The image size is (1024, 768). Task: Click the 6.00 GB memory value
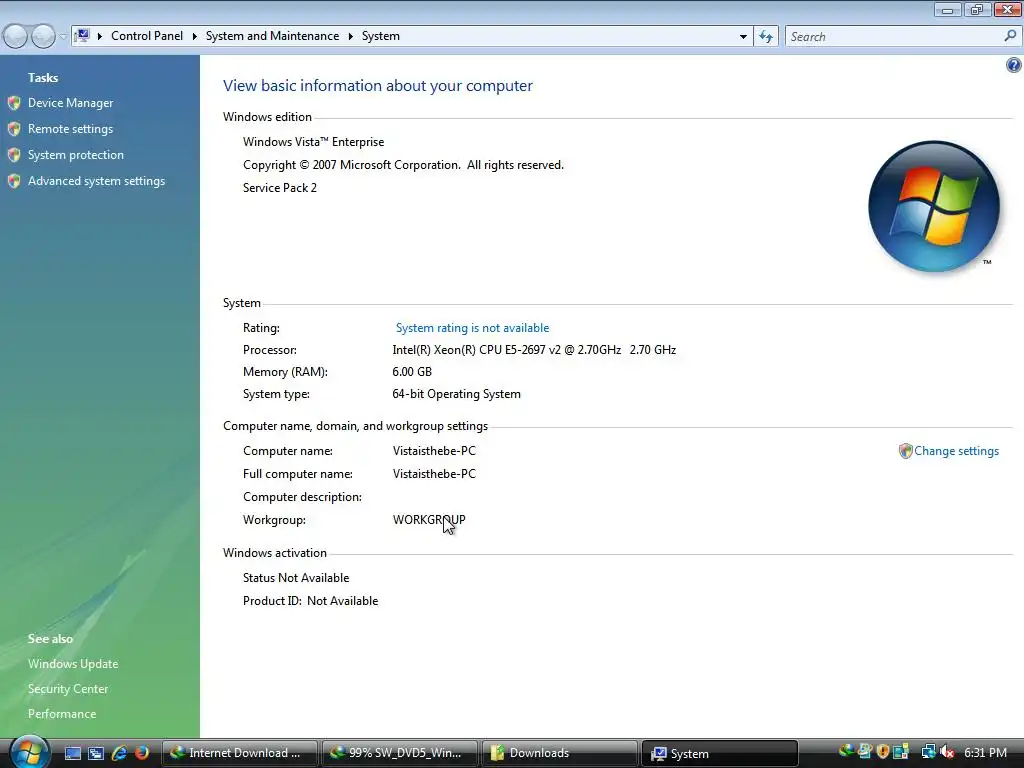[x=412, y=372]
